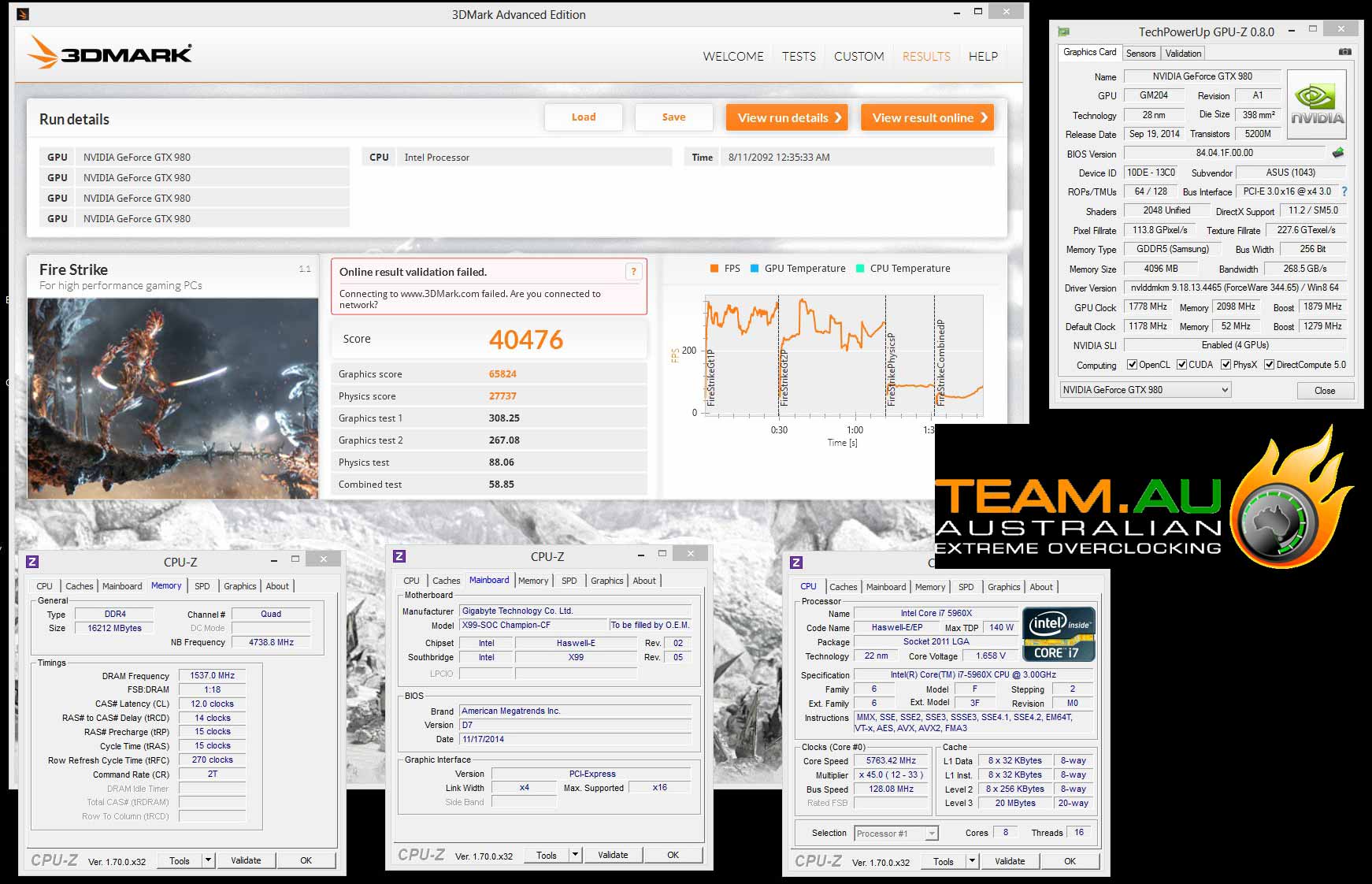Open Tools dropdown arrow in CPU-Z Mainboard window
Viewport: 1372px width, 884px height.
click(576, 855)
